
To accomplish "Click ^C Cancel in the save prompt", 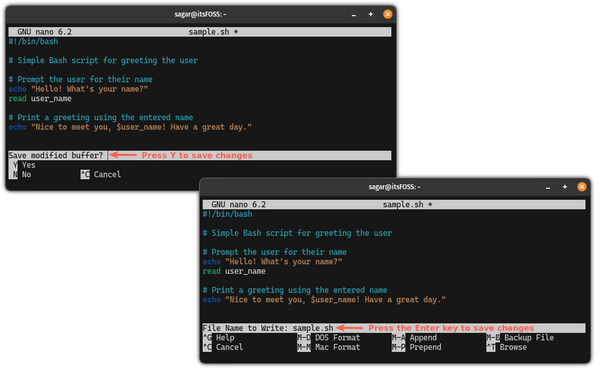I will [x=101, y=175].
